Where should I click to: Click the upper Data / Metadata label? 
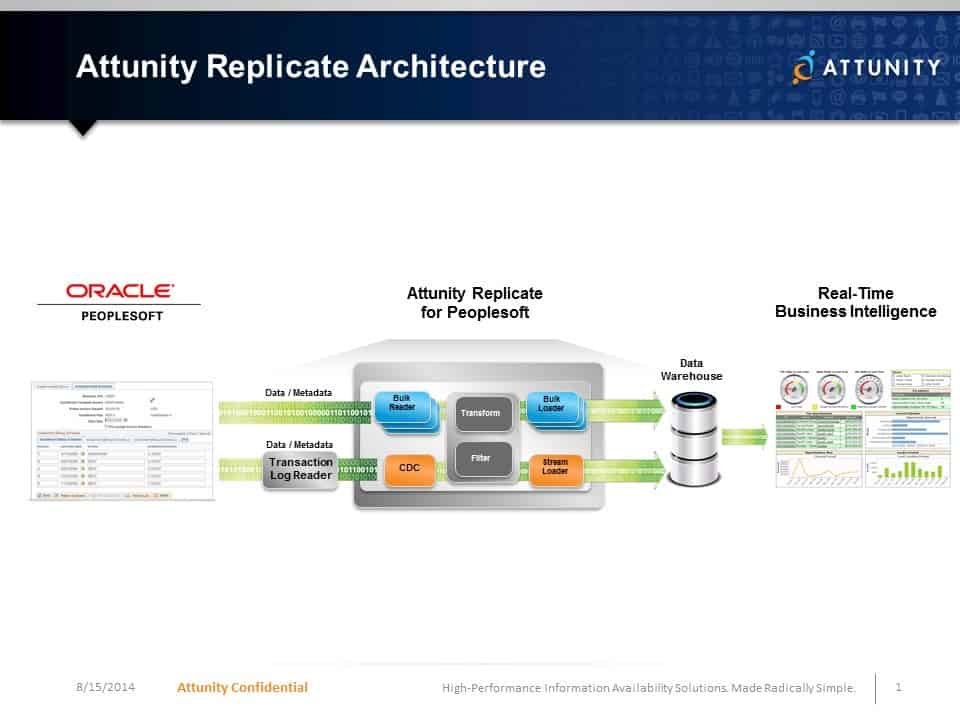click(298, 392)
